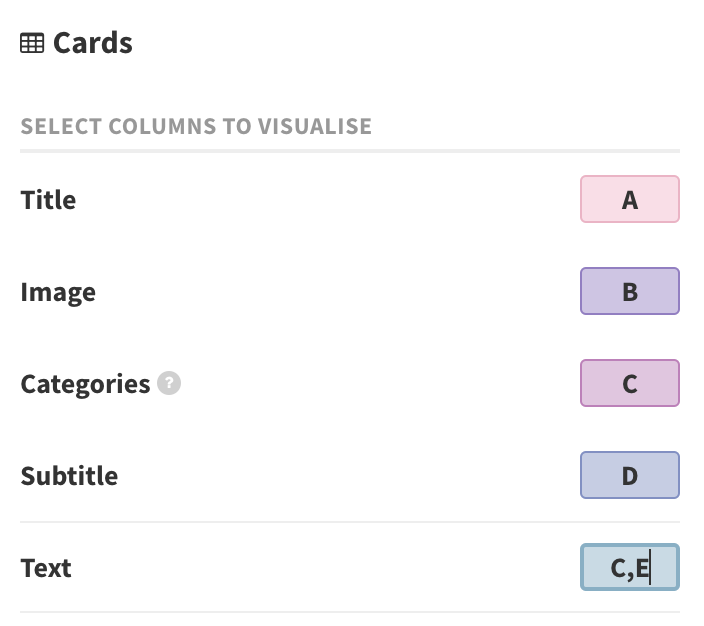Click the Subtitle binding label

(69, 476)
